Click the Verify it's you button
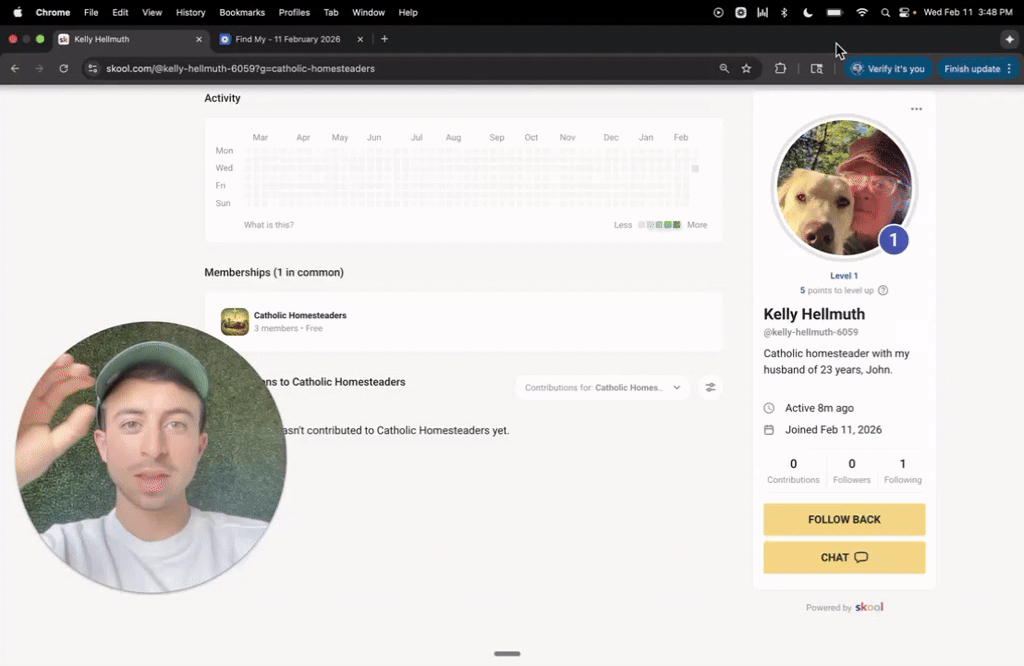1024x666 pixels. (x=889, y=68)
